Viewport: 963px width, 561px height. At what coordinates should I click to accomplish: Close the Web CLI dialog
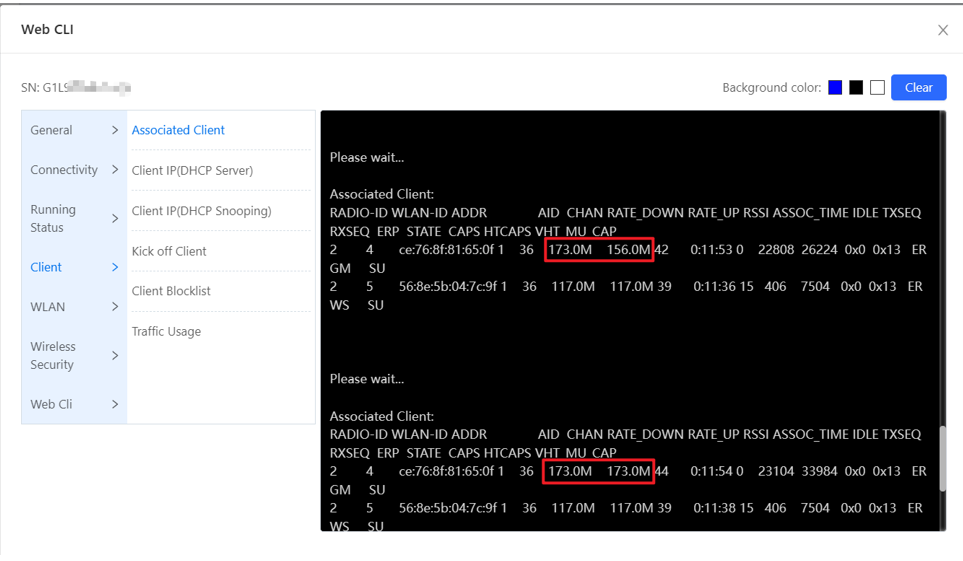(943, 30)
